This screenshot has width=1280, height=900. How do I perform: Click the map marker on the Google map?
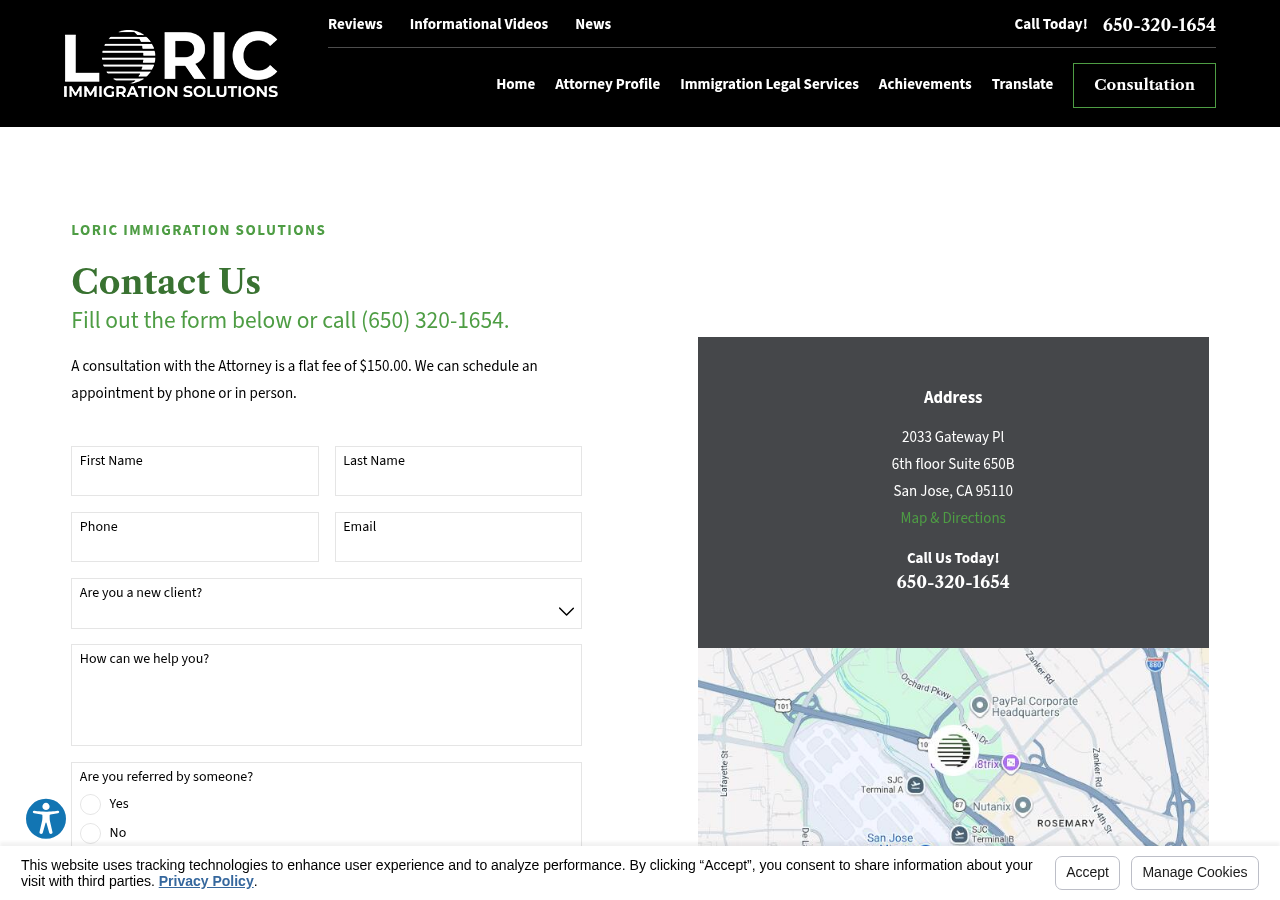952,752
